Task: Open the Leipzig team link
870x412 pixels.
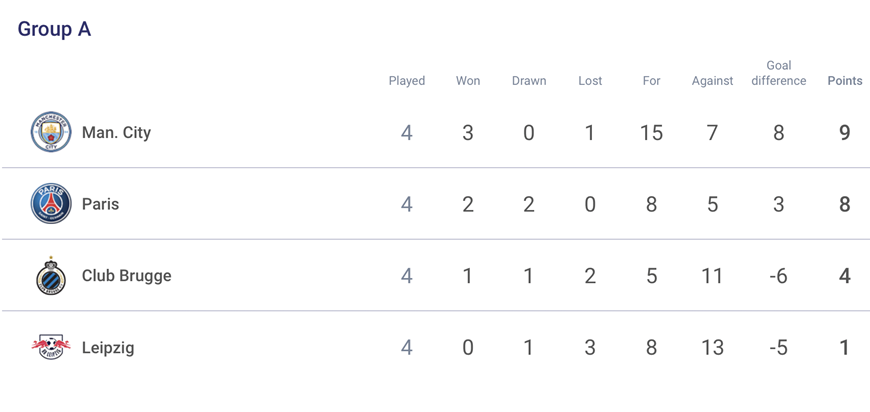Action: pyautogui.click(x=108, y=348)
